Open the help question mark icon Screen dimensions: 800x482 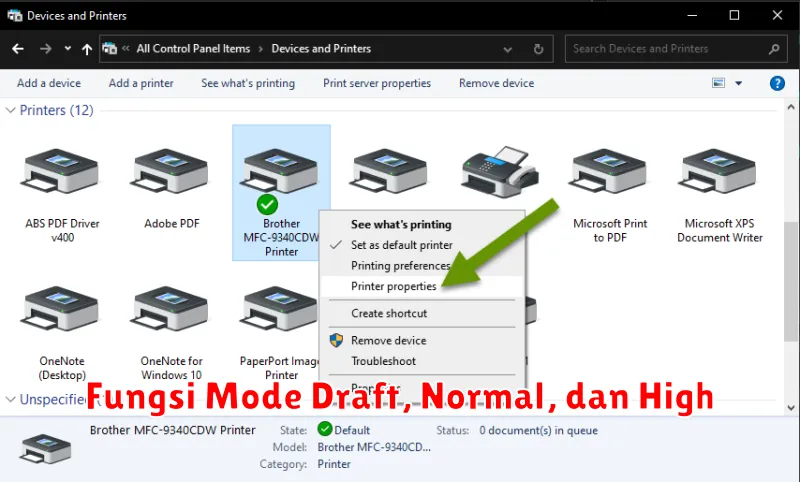[x=777, y=83]
